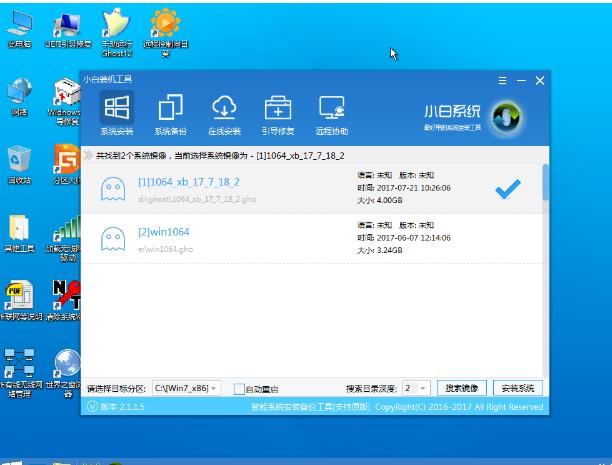The height and width of the screenshot is (465, 612).
Task: Click the image list vertical scrollbar thumb
Action: [x=546, y=183]
